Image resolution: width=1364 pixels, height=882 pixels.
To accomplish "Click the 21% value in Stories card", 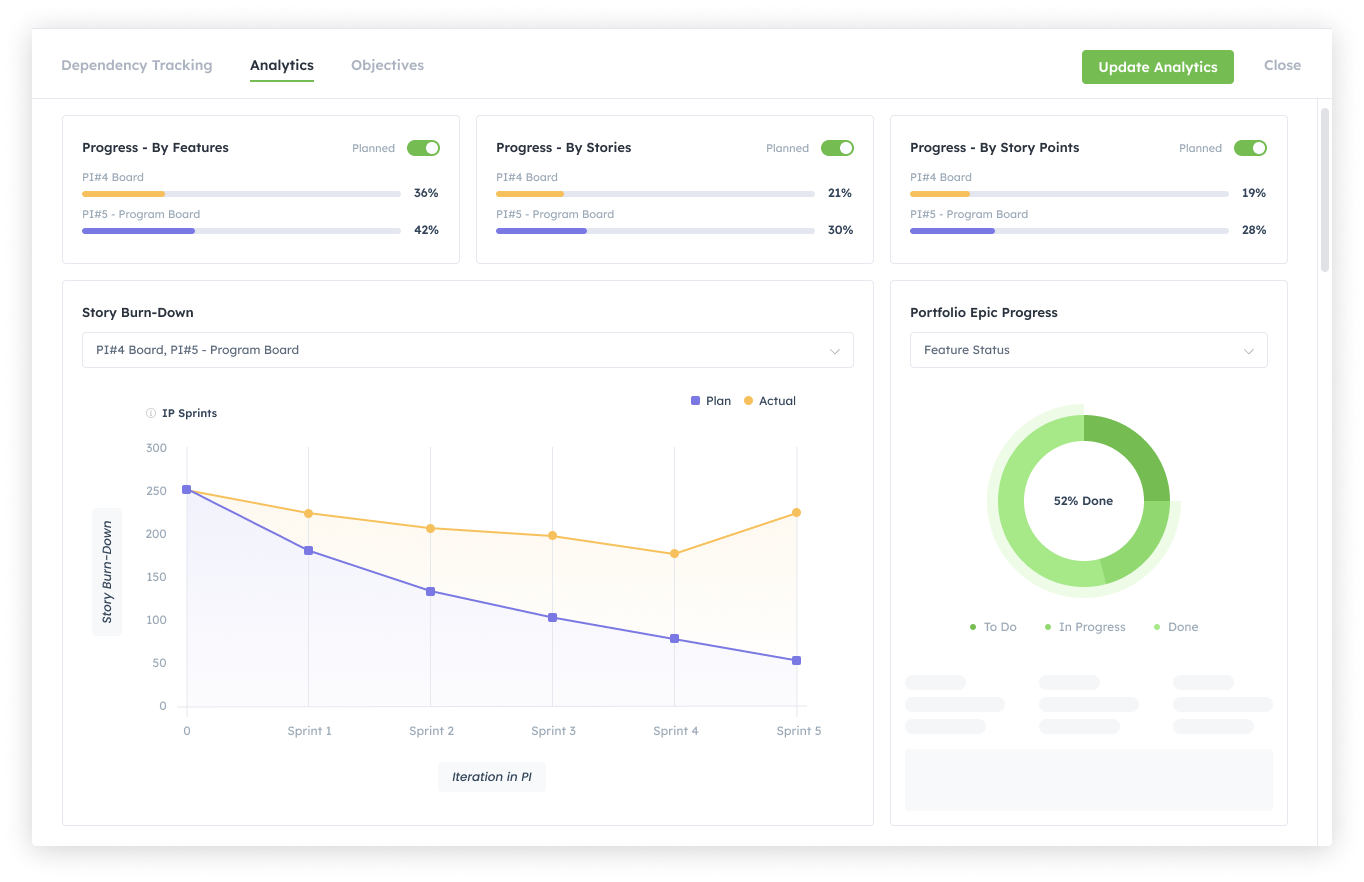I will click(x=840, y=193).
